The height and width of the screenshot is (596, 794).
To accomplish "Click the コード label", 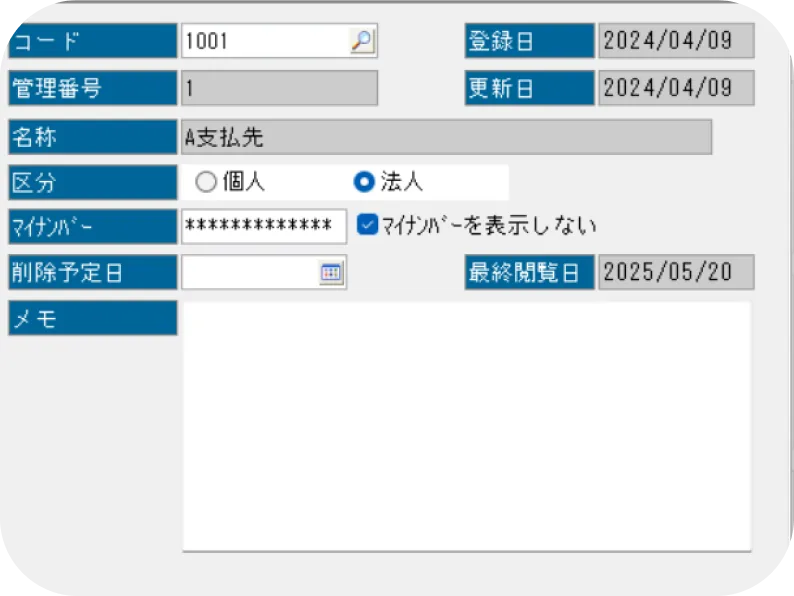I will tap(92, 41).
